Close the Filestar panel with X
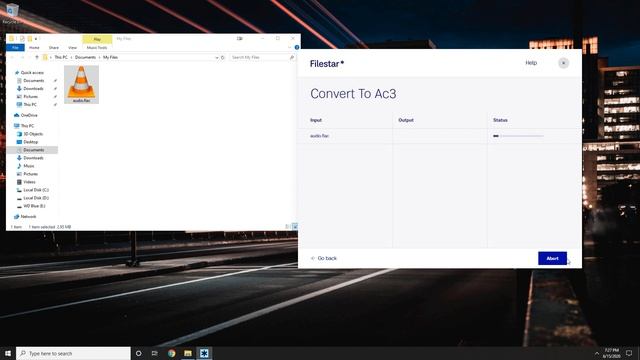The height and width of the screenshot is (360, 640). coord(564,63)
